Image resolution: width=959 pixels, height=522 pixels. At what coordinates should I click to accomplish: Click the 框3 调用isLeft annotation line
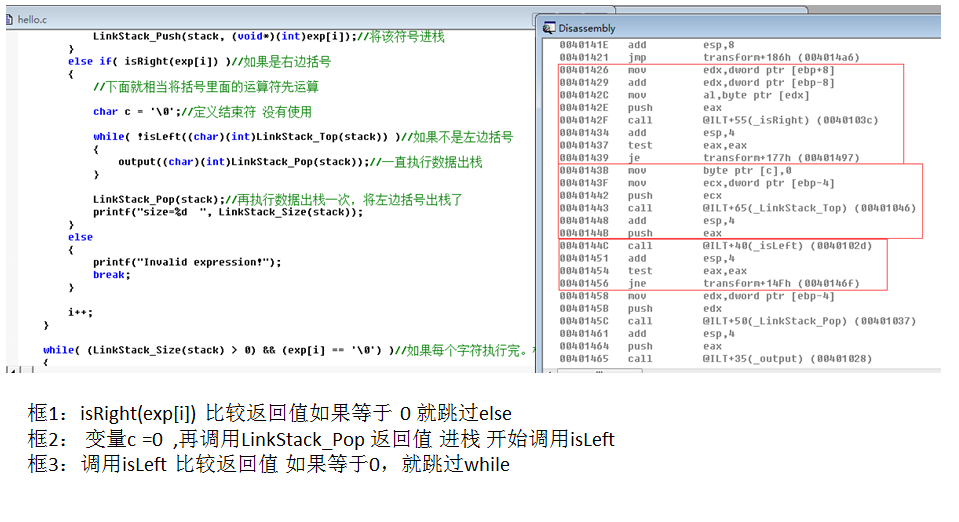268,464
